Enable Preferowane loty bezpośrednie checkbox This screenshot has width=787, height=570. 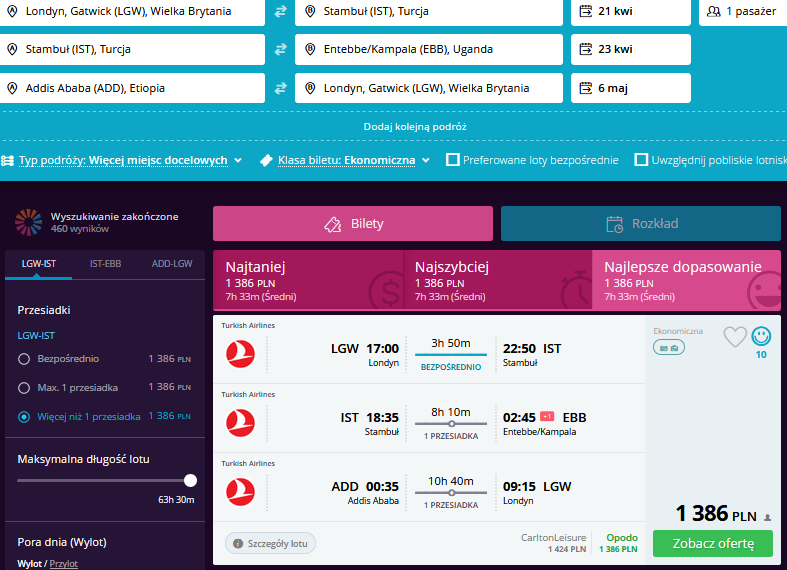click(x=453, y=160)
